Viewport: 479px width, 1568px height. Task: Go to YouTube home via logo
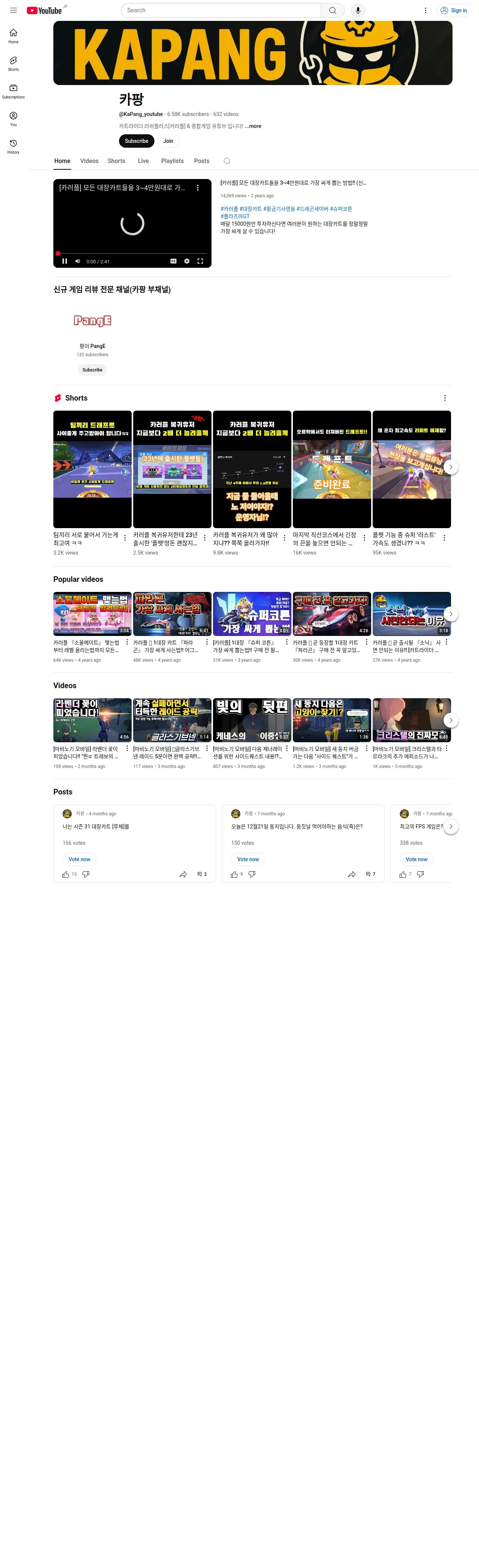click(44, 10)
